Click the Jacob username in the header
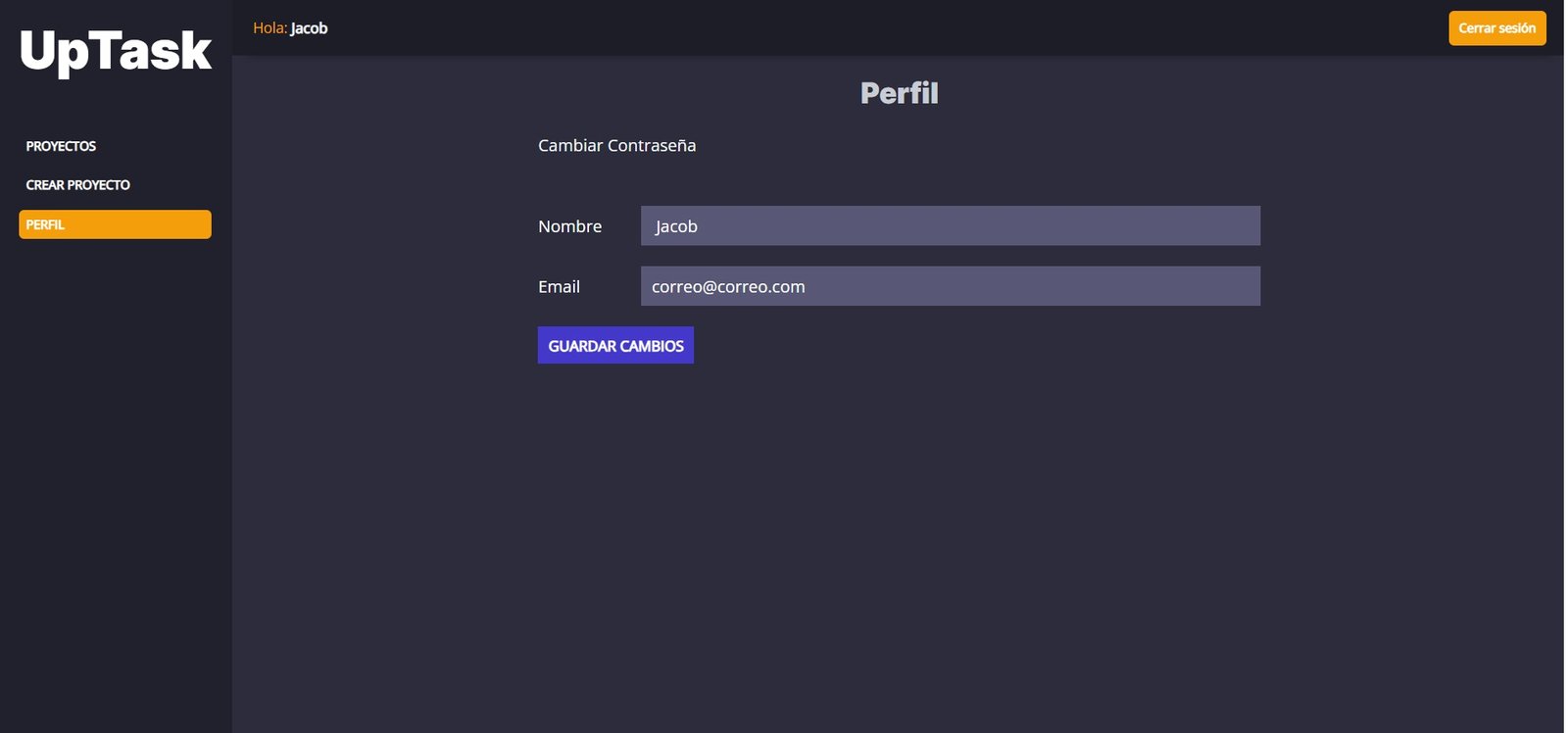Viewport: 1568px width, 733px height. coord(309,28)
